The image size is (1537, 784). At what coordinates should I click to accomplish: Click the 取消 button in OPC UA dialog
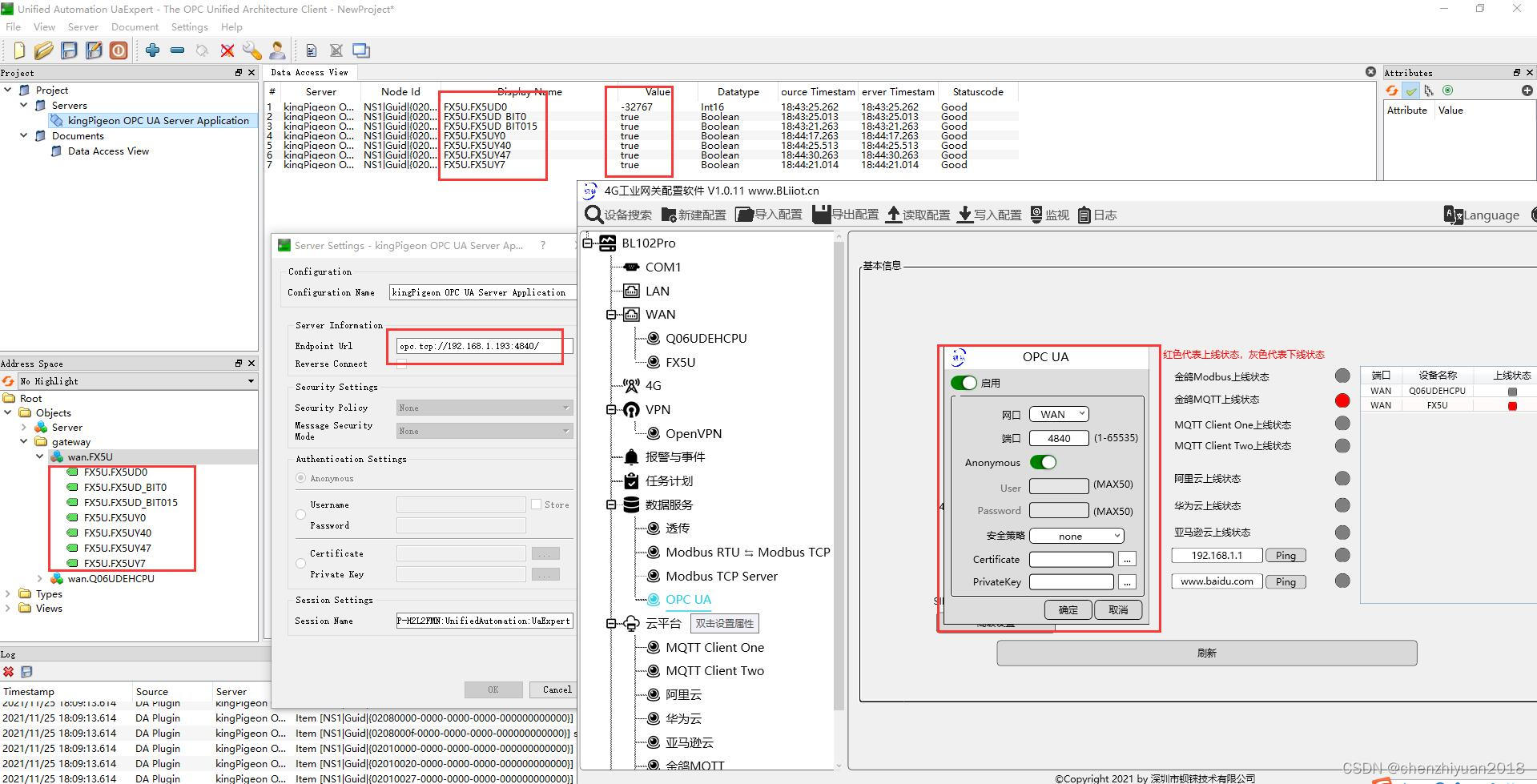(1117, 609)
